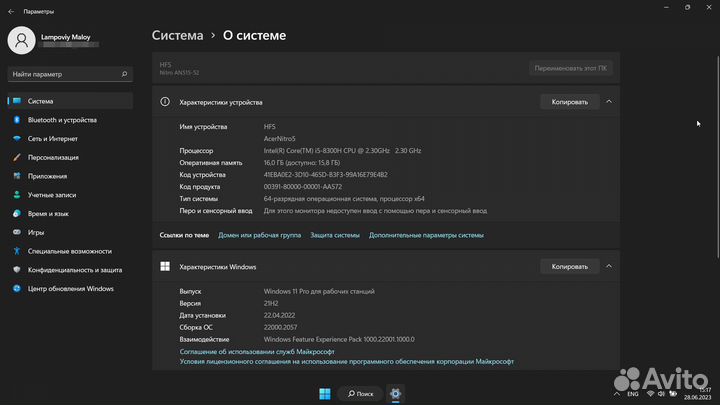Viewport: 720px width, 405px height.
Task: Click the Время и язык globe icon
Action: coord(17,214)
